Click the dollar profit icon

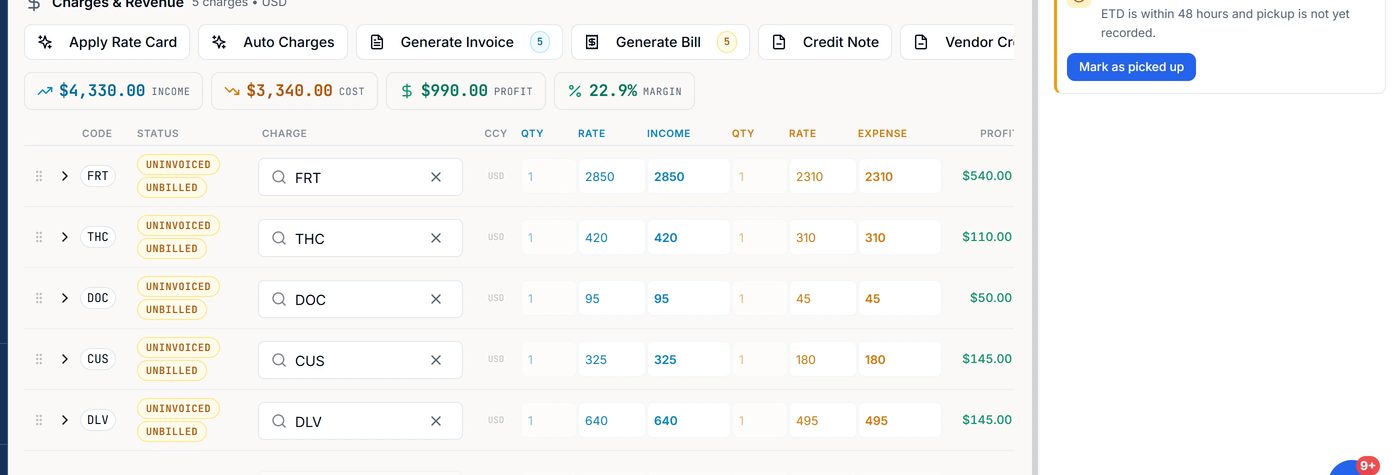[x=406, y=91]
